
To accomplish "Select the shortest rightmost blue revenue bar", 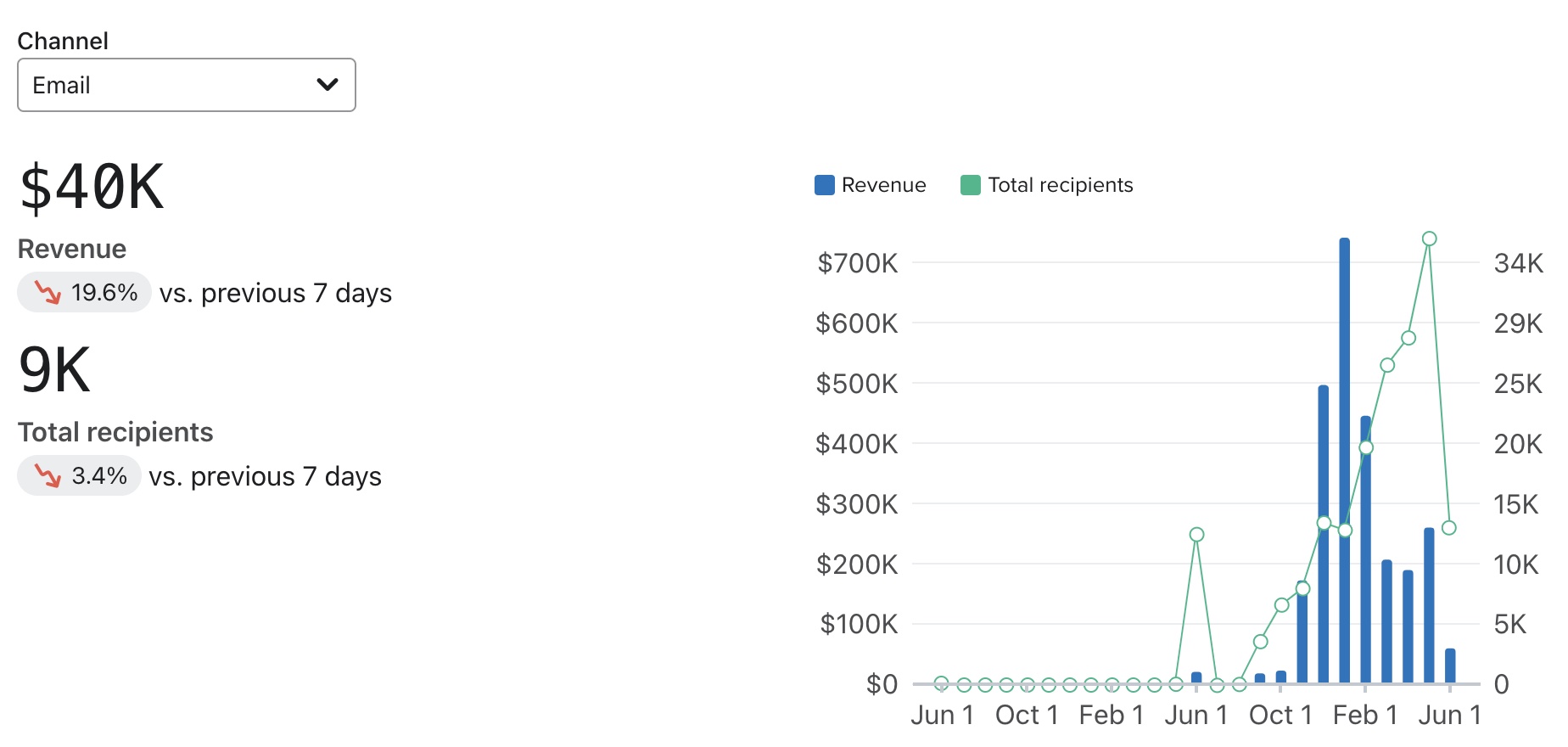I will (x=1450, y=666).
